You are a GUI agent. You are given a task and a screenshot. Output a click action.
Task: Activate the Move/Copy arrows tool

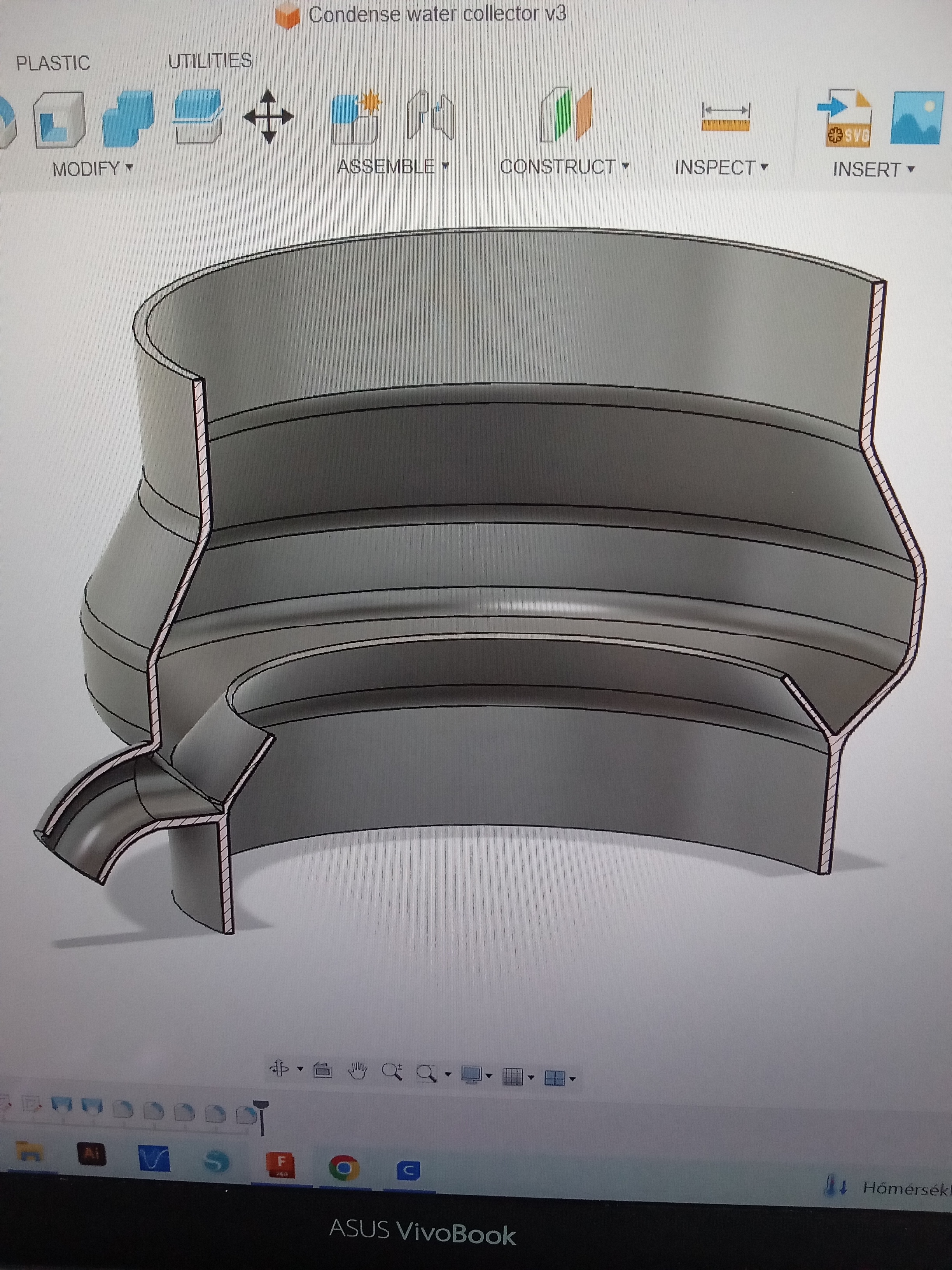point(269,117)
